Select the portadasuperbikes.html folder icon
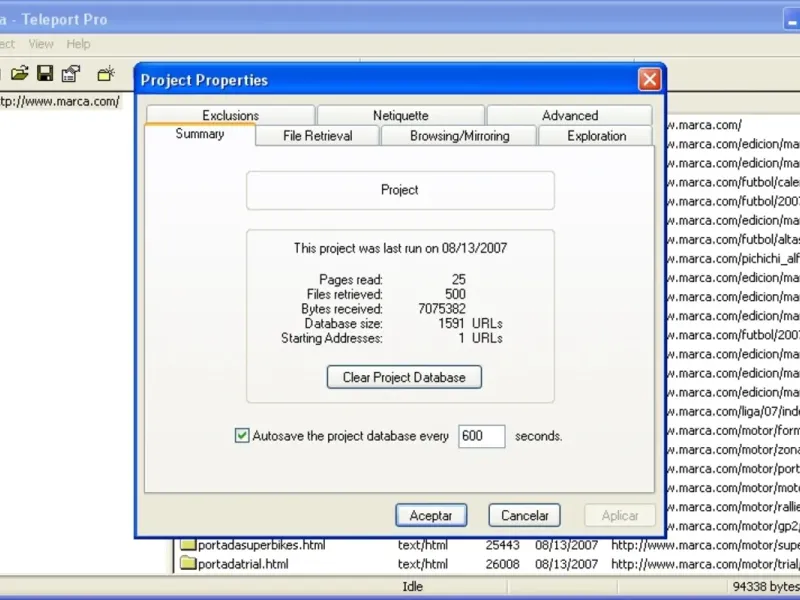This screenshot has height=600, width=800. tap(189, 544)
